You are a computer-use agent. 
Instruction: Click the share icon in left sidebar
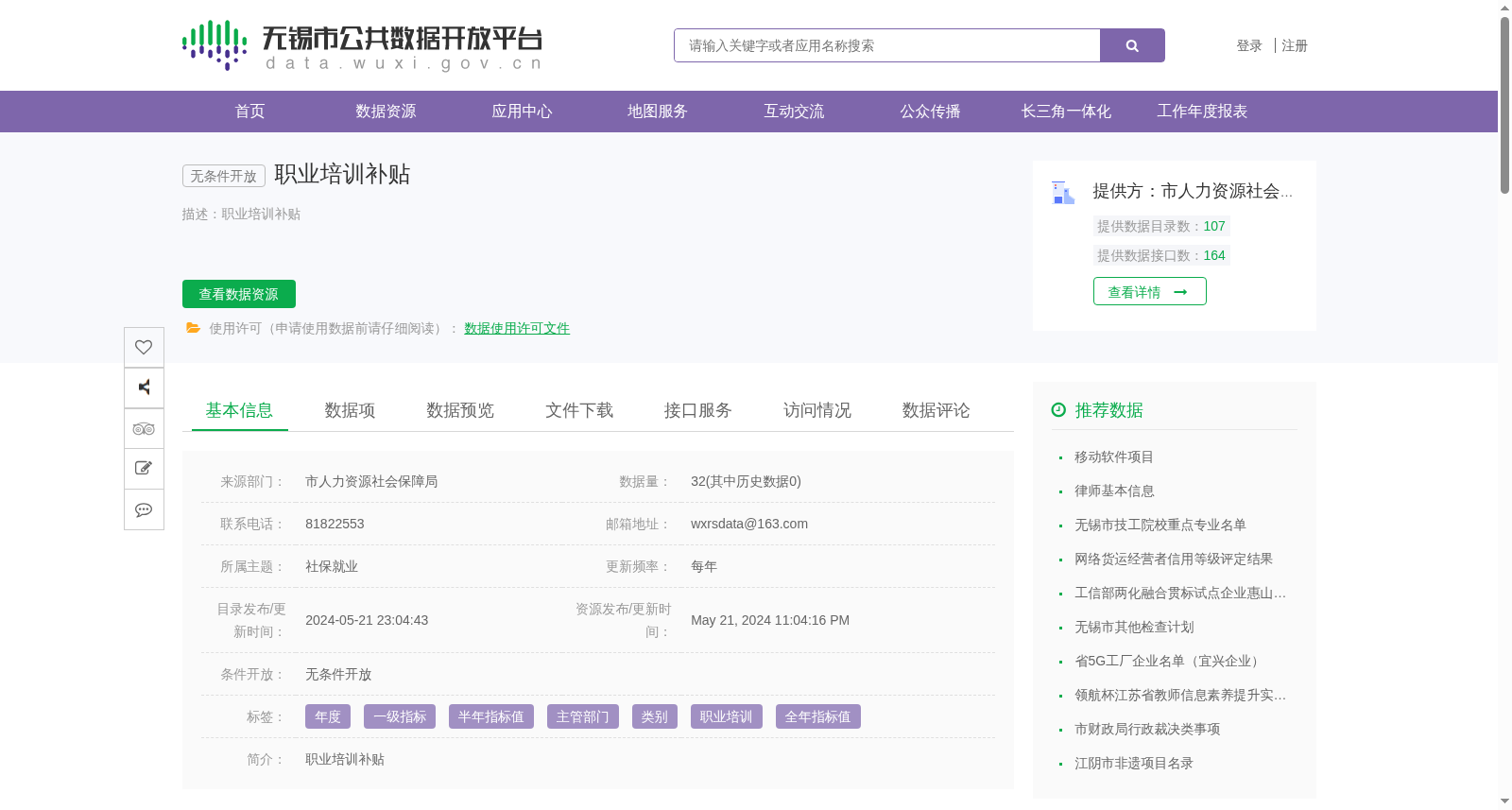(144, 388)
